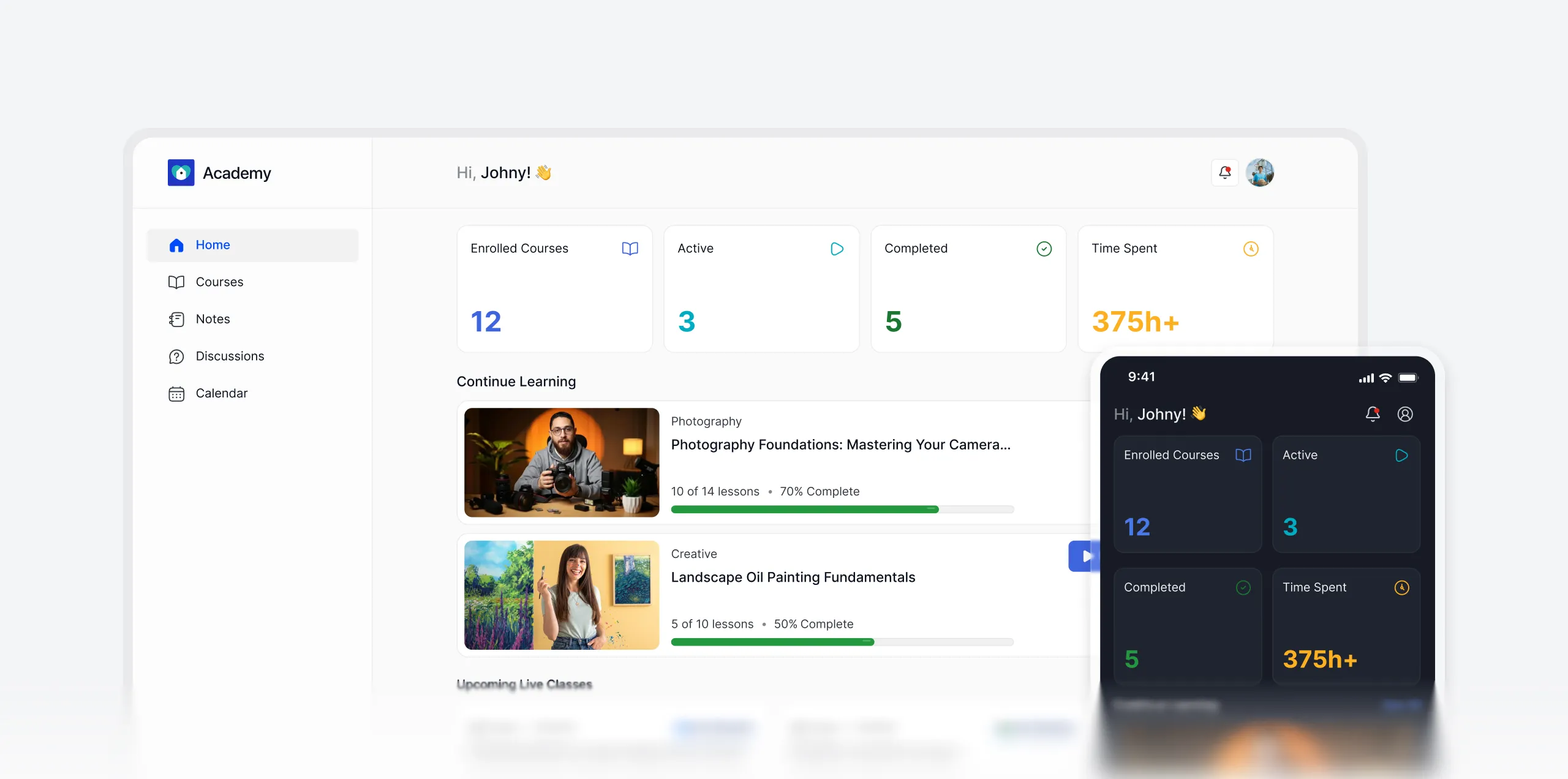This screenshot has height=779, width=1568.
Task: Click the Continue Learning heading
Action: pos(516,382)
